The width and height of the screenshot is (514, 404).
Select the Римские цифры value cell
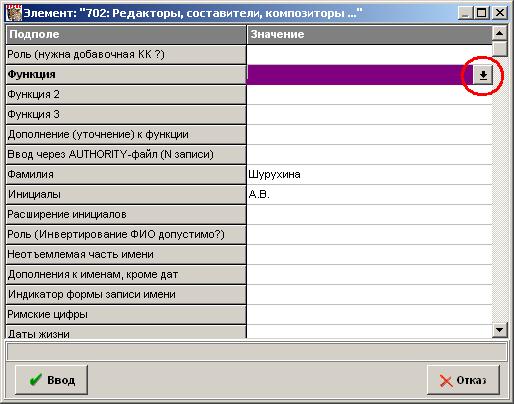click(x=369, y=314)
